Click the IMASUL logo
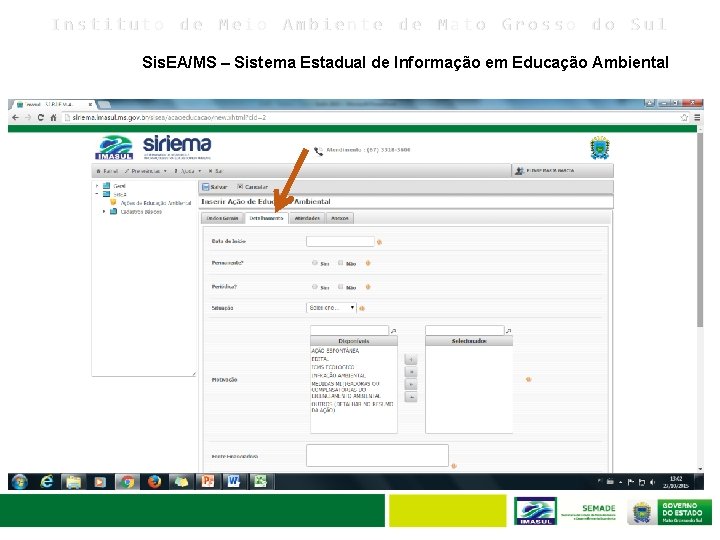The height and width of the screenshot is (540, 720). point(114,147)
